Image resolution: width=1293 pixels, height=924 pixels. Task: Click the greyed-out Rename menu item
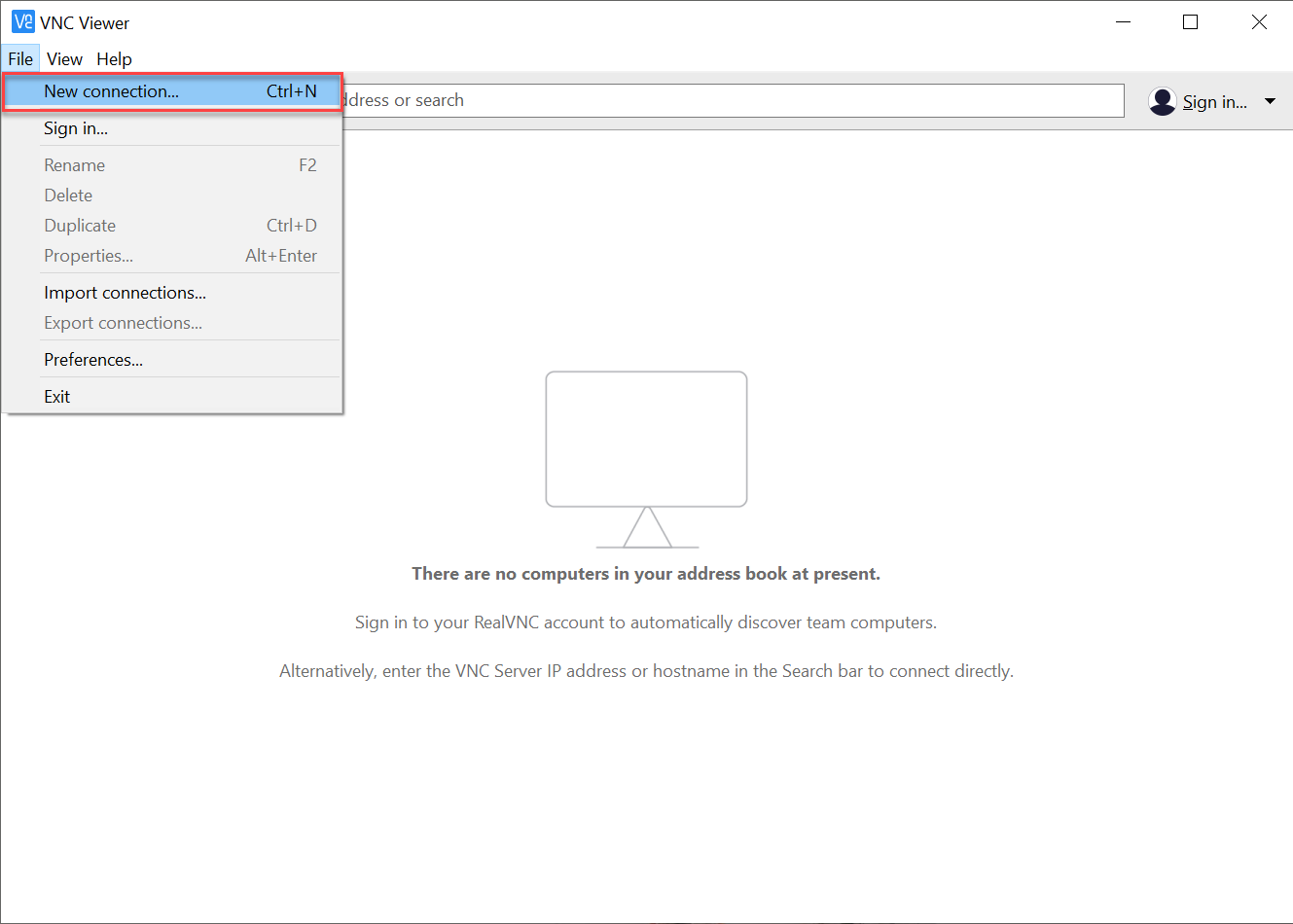(x=172, y=165)
